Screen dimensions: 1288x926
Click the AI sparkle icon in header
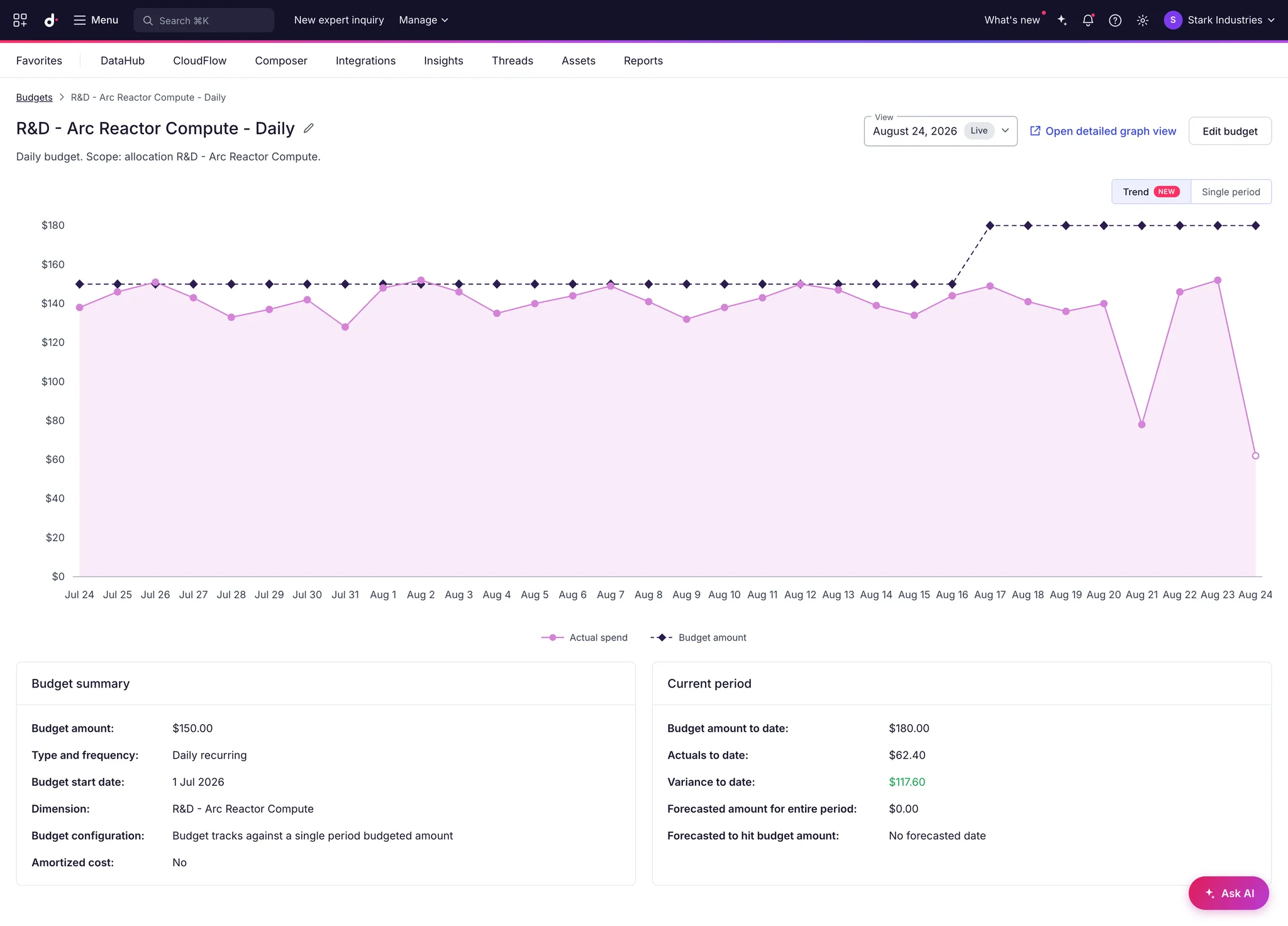tap(1062, 20)
